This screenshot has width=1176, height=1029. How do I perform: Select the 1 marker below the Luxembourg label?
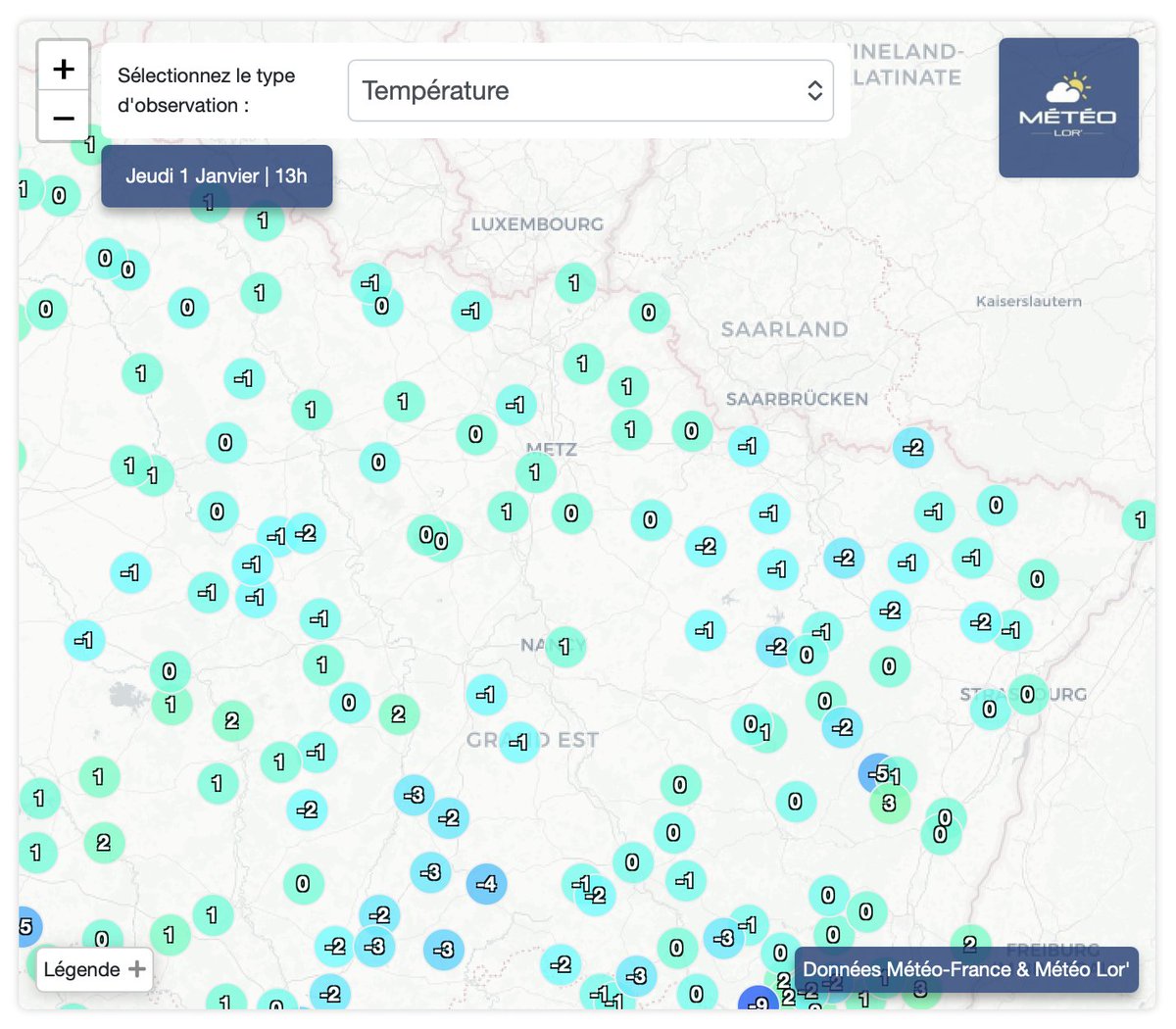575,282
